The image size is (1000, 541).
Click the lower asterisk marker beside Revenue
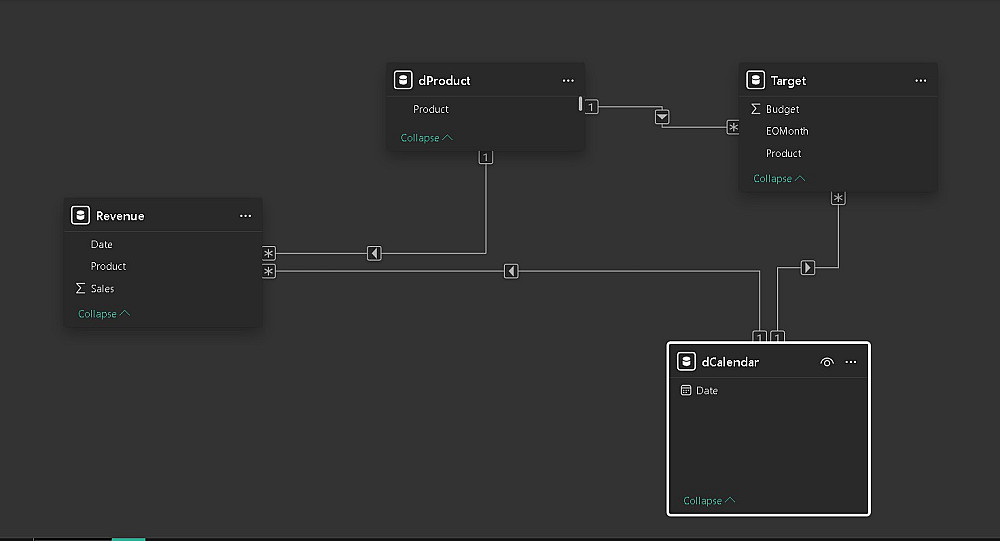[x=268, y=271]
